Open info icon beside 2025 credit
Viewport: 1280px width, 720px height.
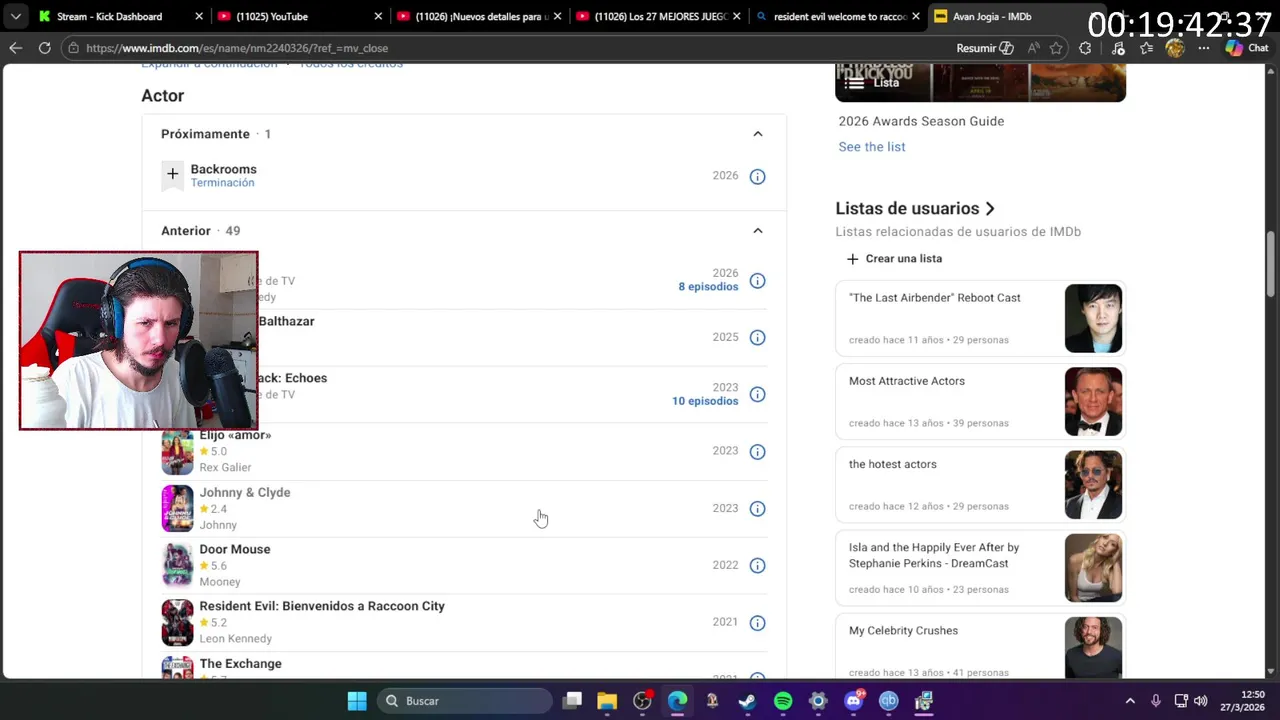click(757, 338)
